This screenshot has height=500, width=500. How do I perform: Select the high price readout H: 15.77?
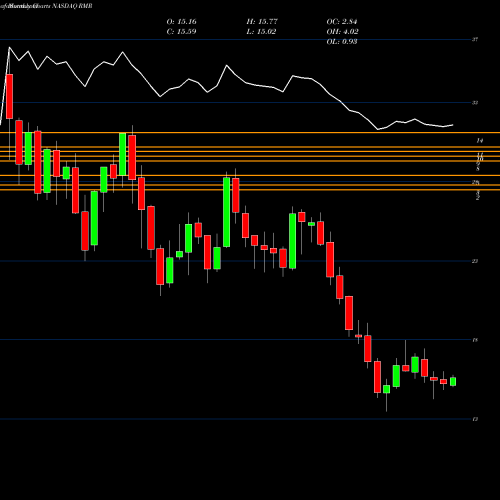click(262, 22)
